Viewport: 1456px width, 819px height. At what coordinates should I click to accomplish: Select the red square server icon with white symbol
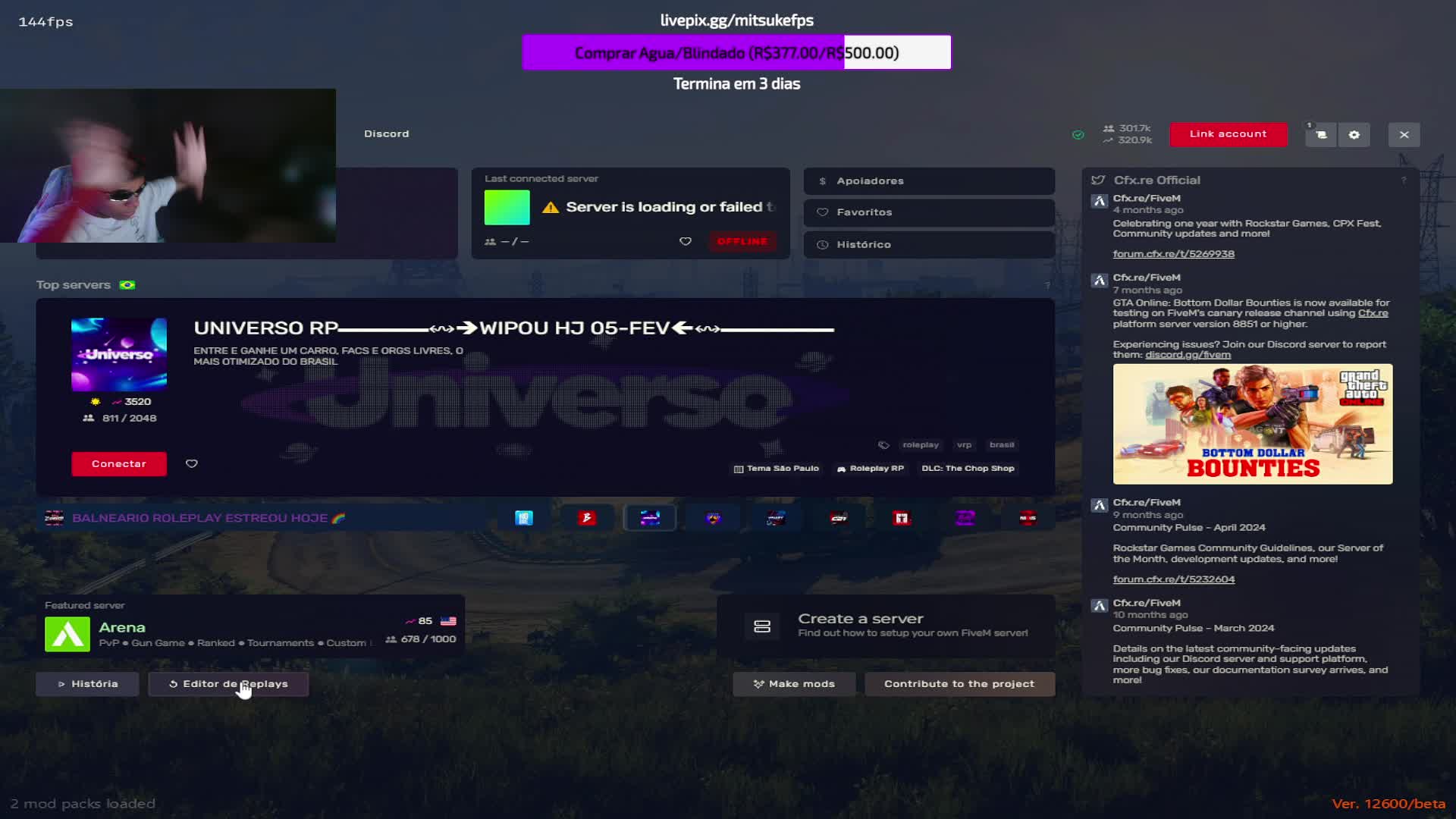(902, 518)
